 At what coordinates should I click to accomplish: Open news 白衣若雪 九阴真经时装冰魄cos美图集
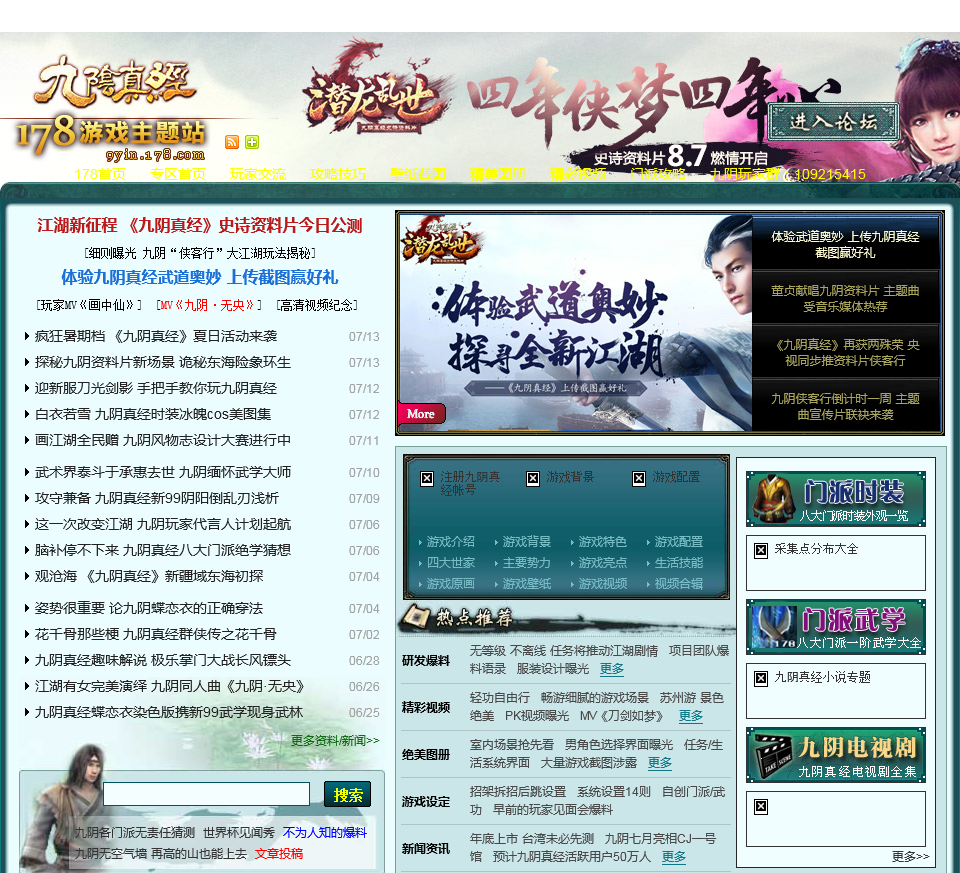click(153, 414)
